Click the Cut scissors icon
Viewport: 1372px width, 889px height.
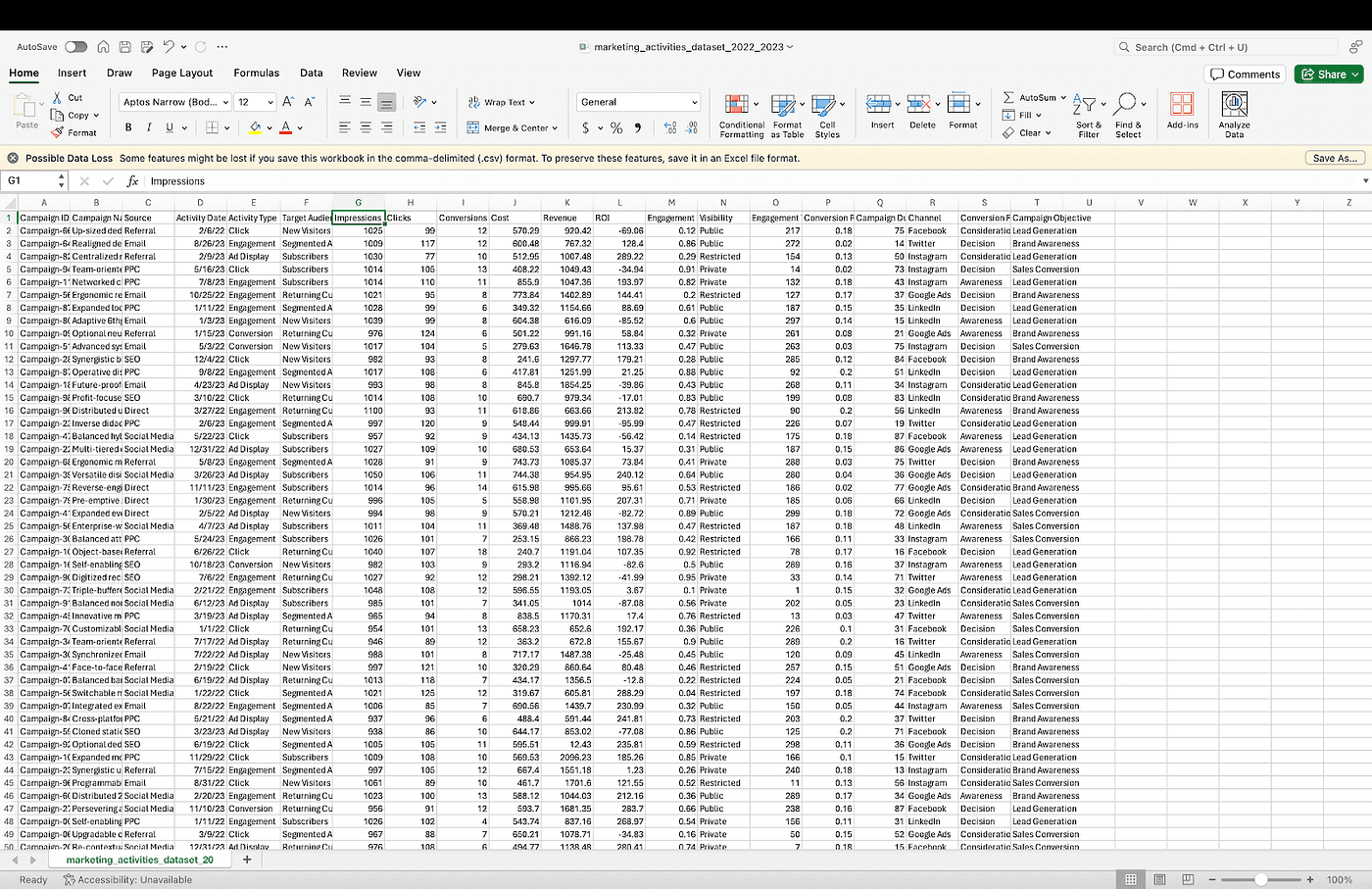(x=58, y=98)
